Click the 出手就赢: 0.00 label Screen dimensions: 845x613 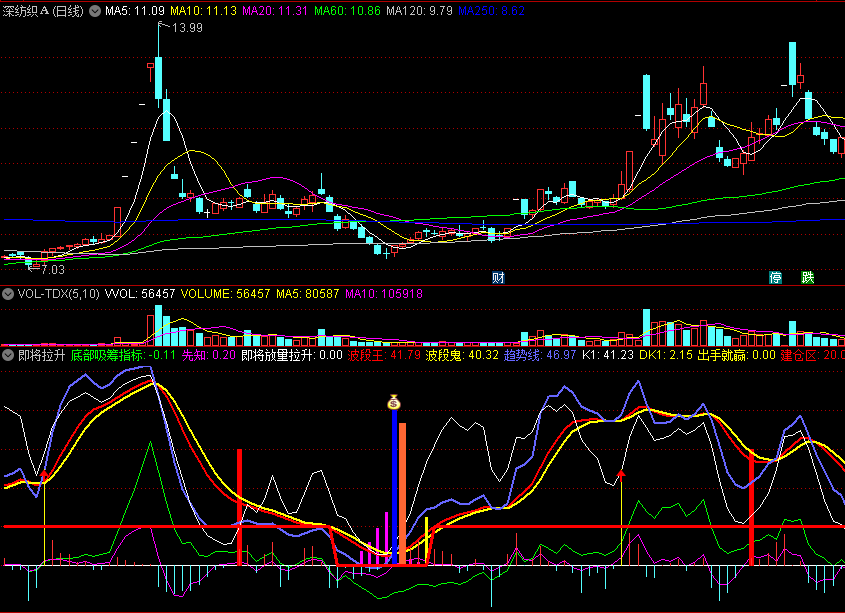pos(736,355)
